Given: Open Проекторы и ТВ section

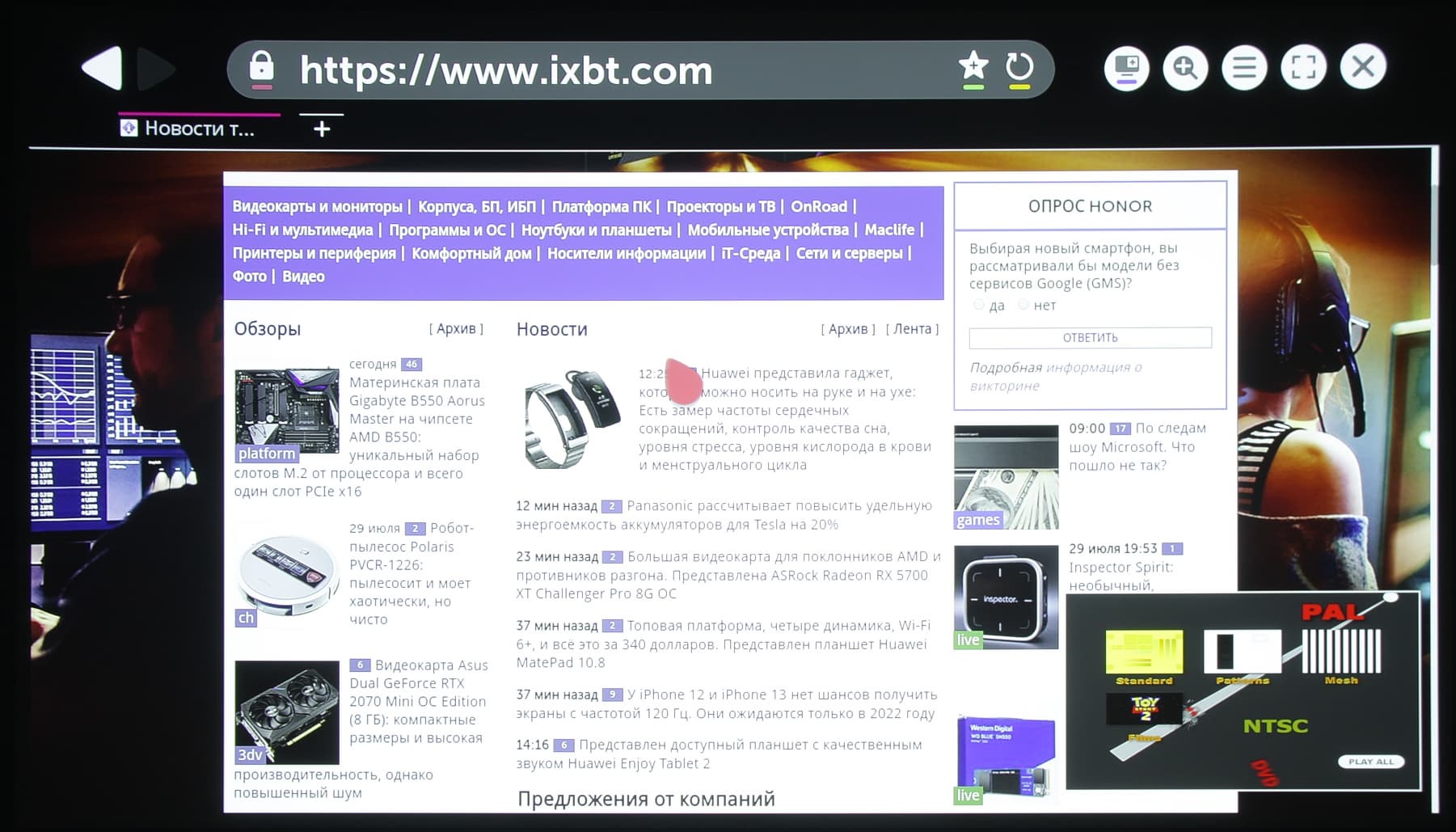Looking at the screenshot, I should pyautogui.click(x=720, y=207).
